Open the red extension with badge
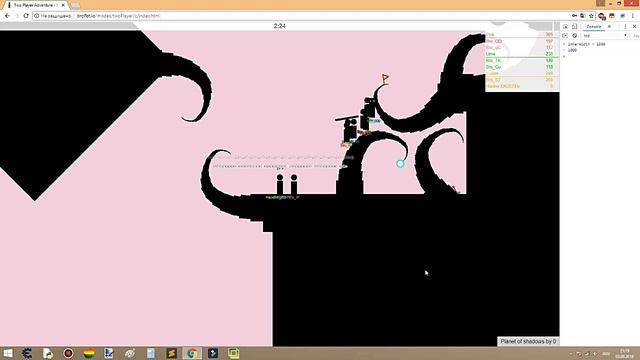 [x=602, y=16]
